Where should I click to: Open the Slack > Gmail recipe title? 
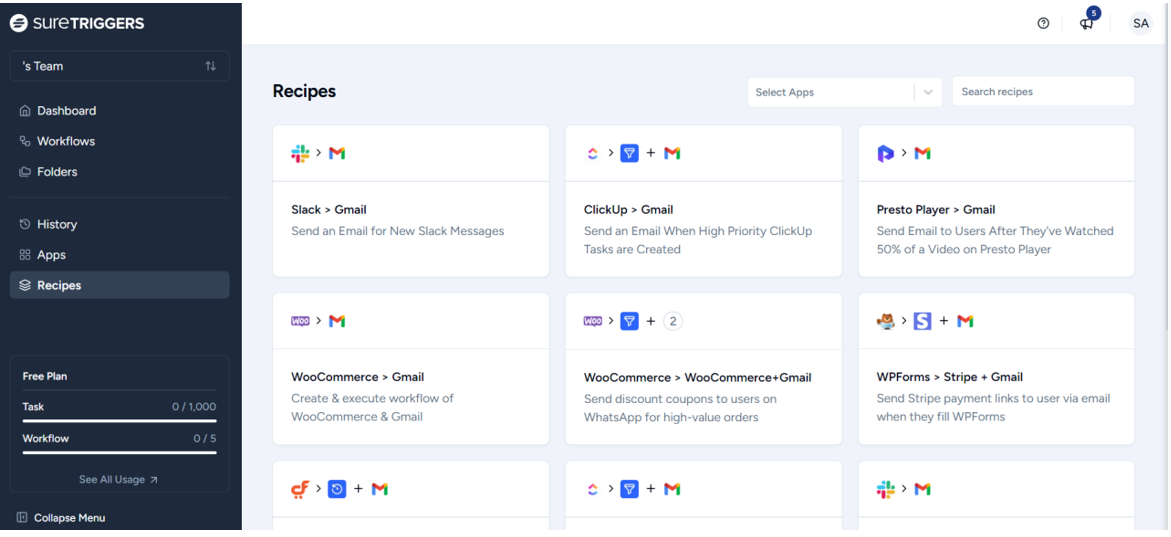[x=329, y=210]
